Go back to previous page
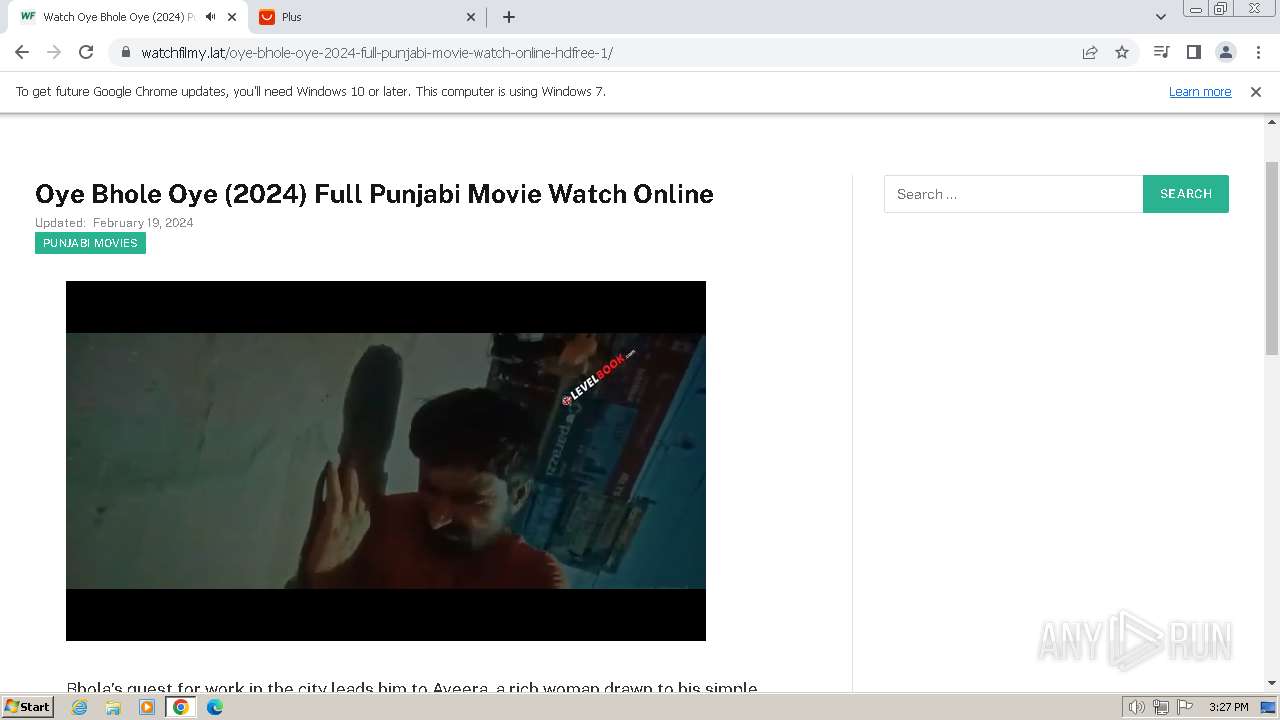1280x720 pixels. pyautogui.click(x=22, y=53)
